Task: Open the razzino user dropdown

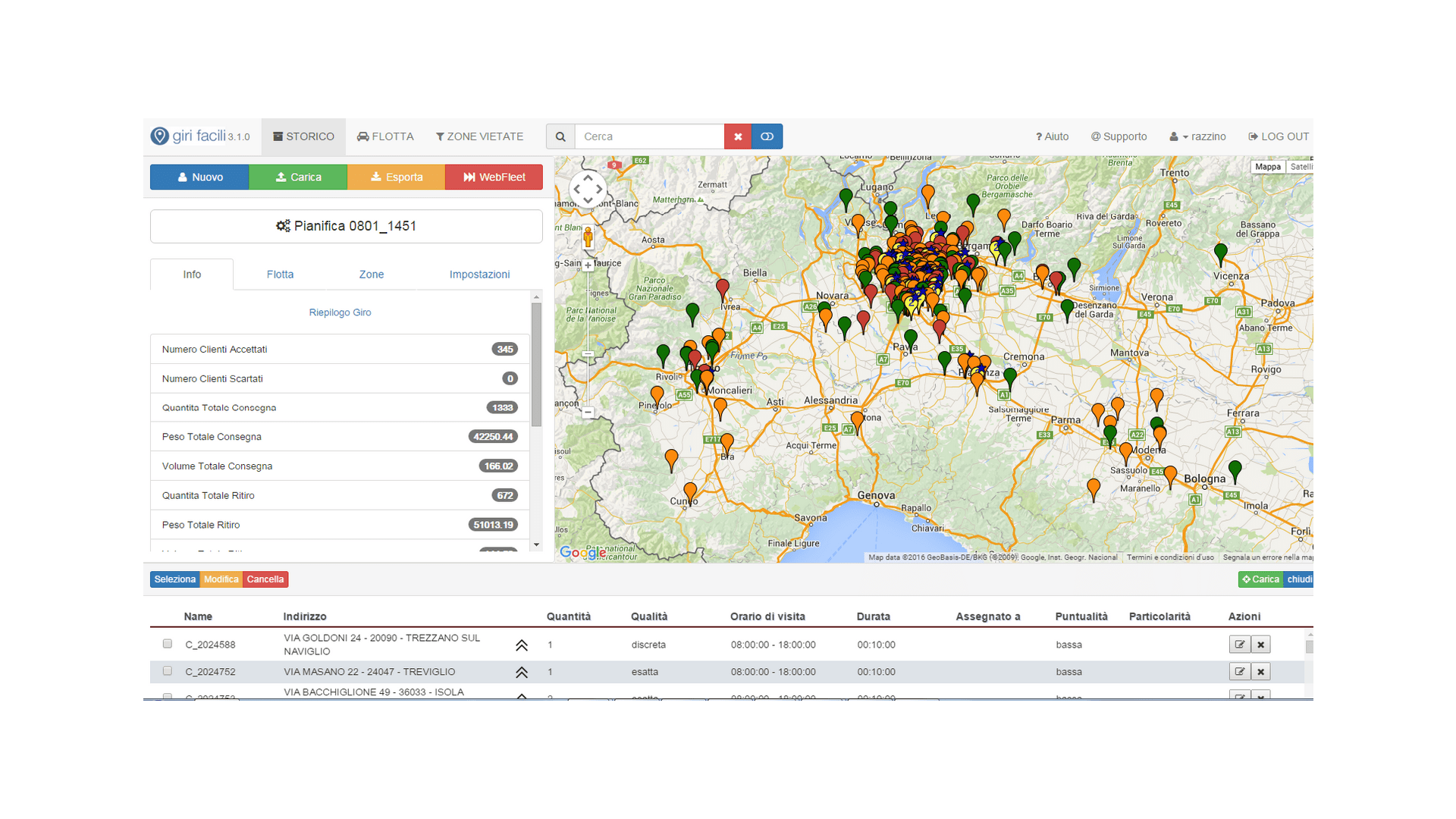Action: [1198, 136]
